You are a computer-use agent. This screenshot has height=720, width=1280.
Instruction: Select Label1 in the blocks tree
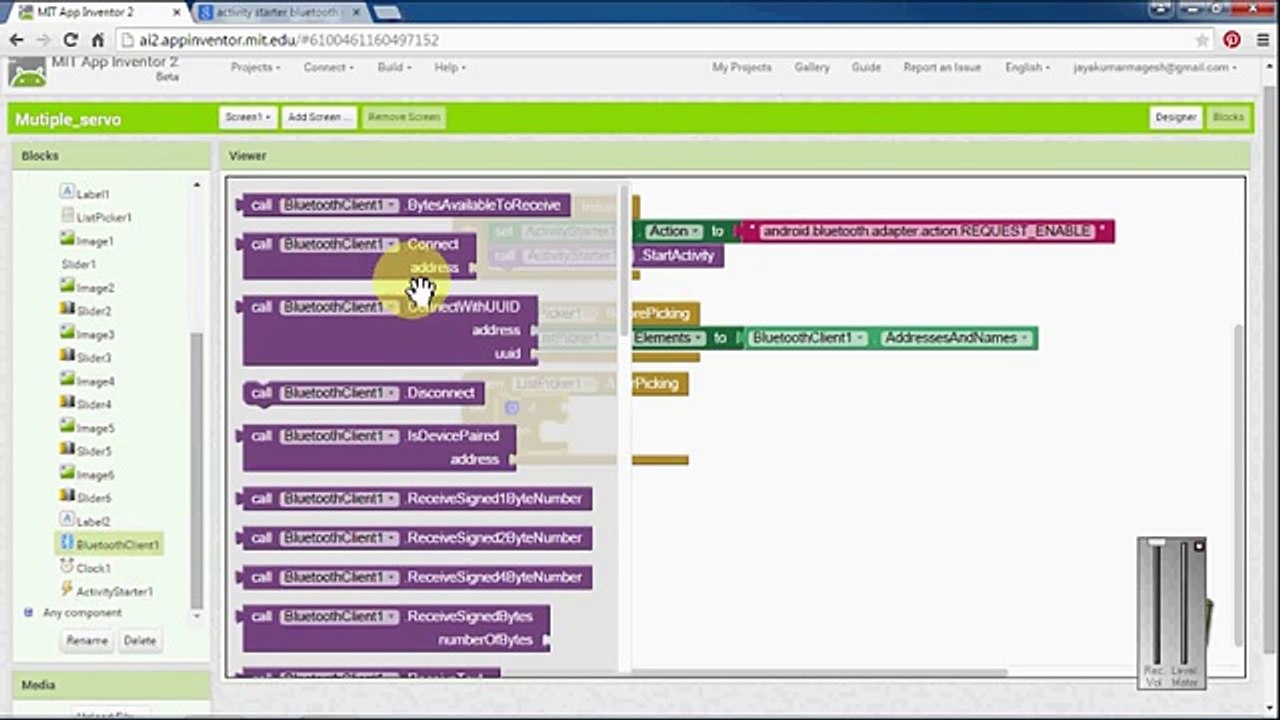coord(93,194)
